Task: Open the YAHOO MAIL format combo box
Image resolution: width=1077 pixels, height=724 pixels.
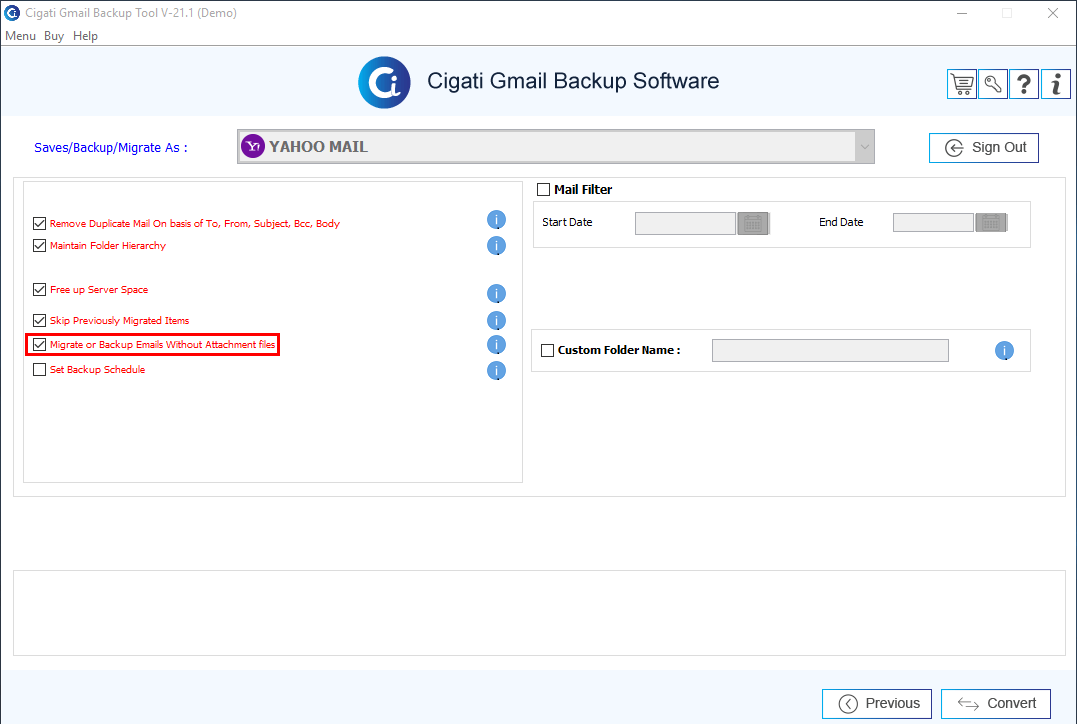Action: pos(556,146)
